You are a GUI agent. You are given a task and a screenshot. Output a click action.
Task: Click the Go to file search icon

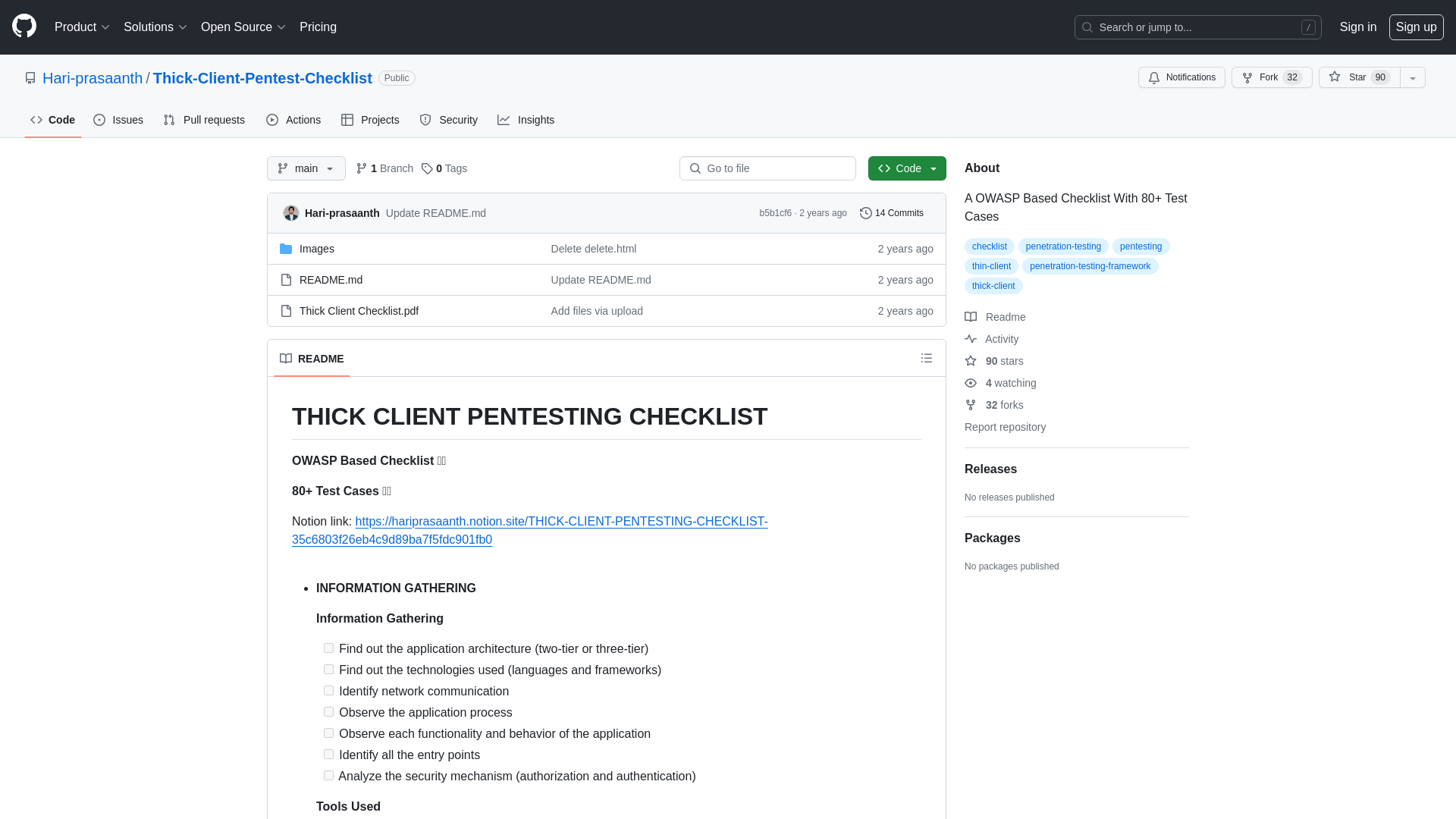(x=695, y=168)
